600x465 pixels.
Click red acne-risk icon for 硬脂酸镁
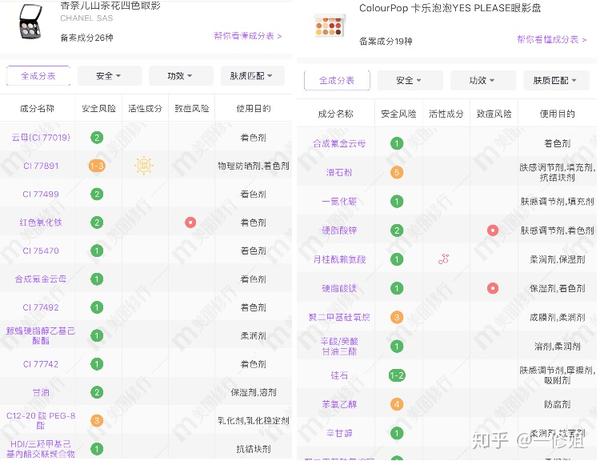pos(493,288)
